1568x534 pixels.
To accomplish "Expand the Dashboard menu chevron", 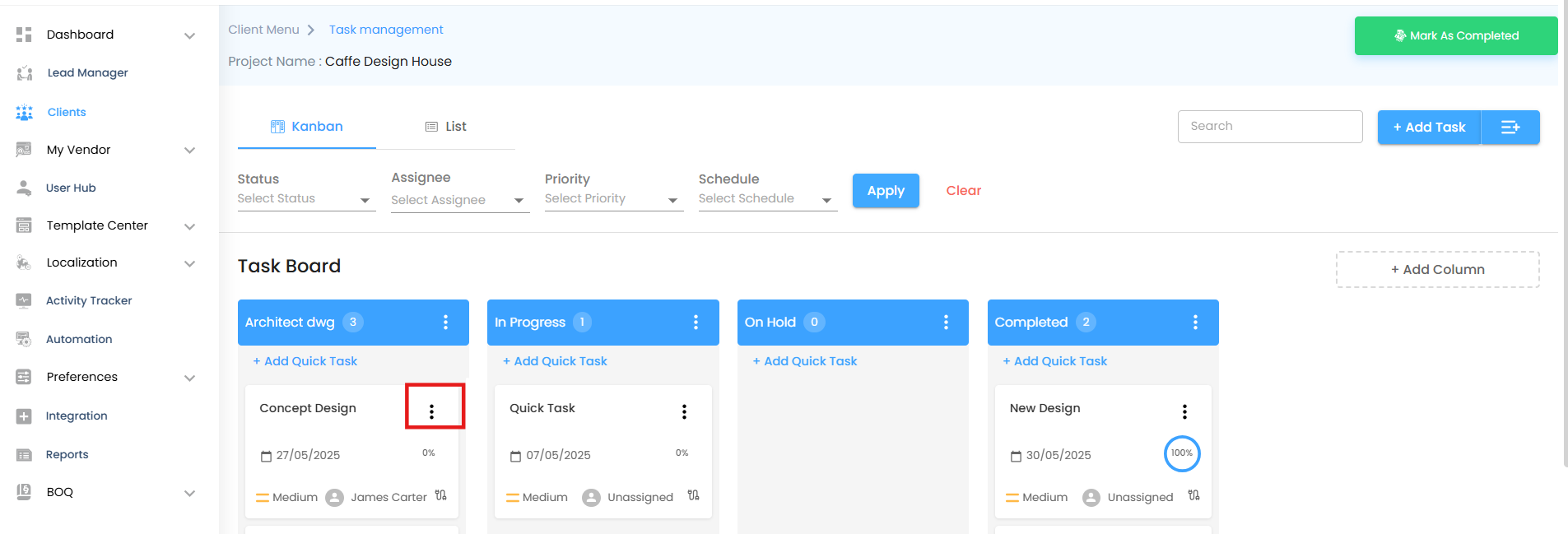I will pos(190,36).
